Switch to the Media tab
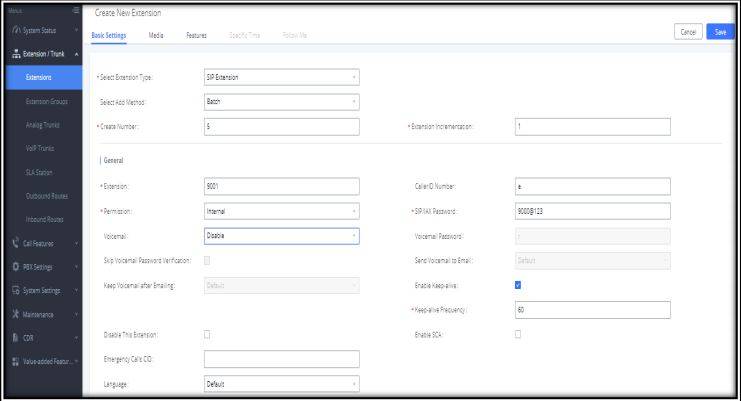This screenshot has height=401, width=741. tap(156, 35)
